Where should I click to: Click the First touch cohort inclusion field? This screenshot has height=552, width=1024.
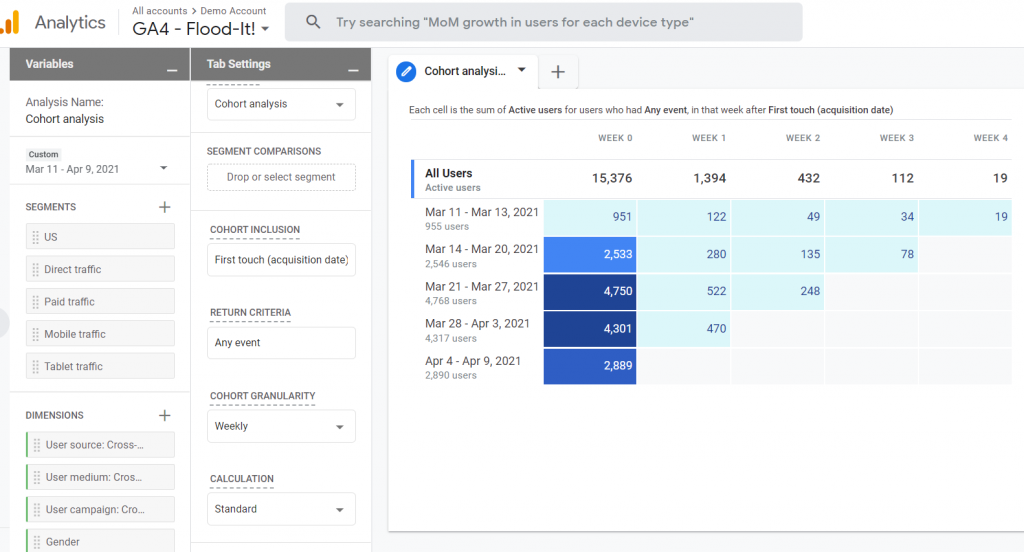(281, 260)
